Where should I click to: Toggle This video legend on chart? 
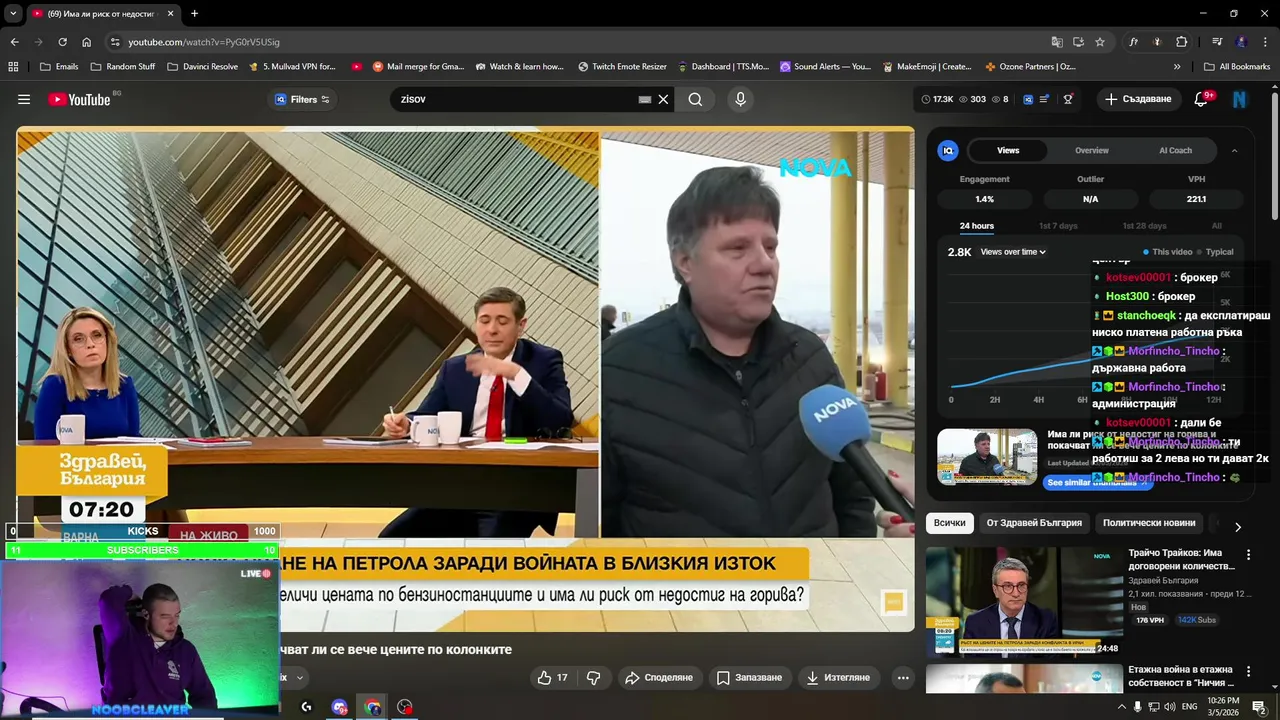1168,252
